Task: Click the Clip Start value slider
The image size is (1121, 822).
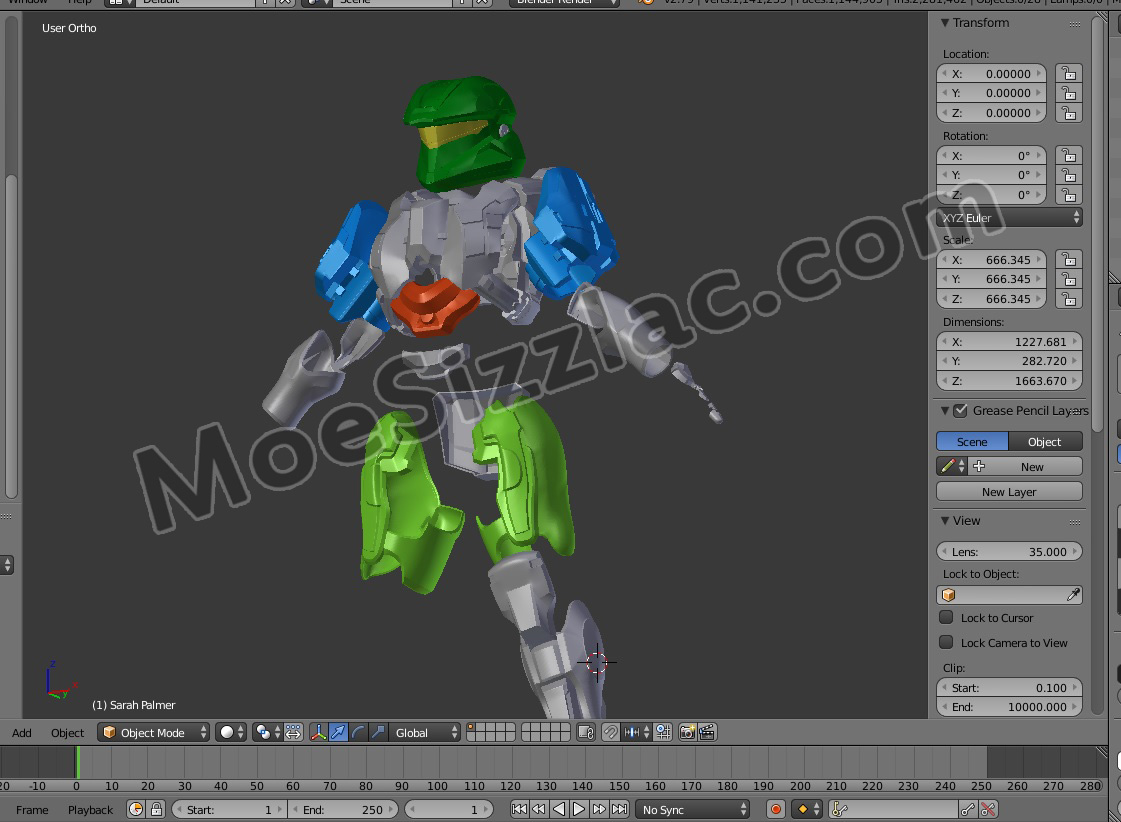Action: 1009,688
